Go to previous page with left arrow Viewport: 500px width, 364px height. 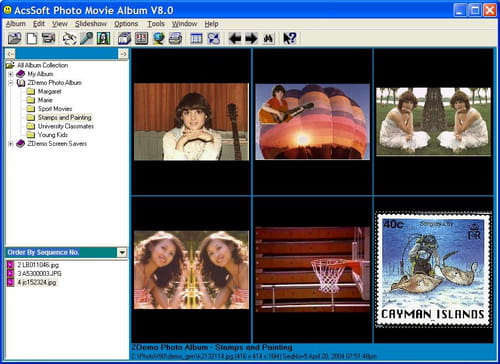click(235, 39)
